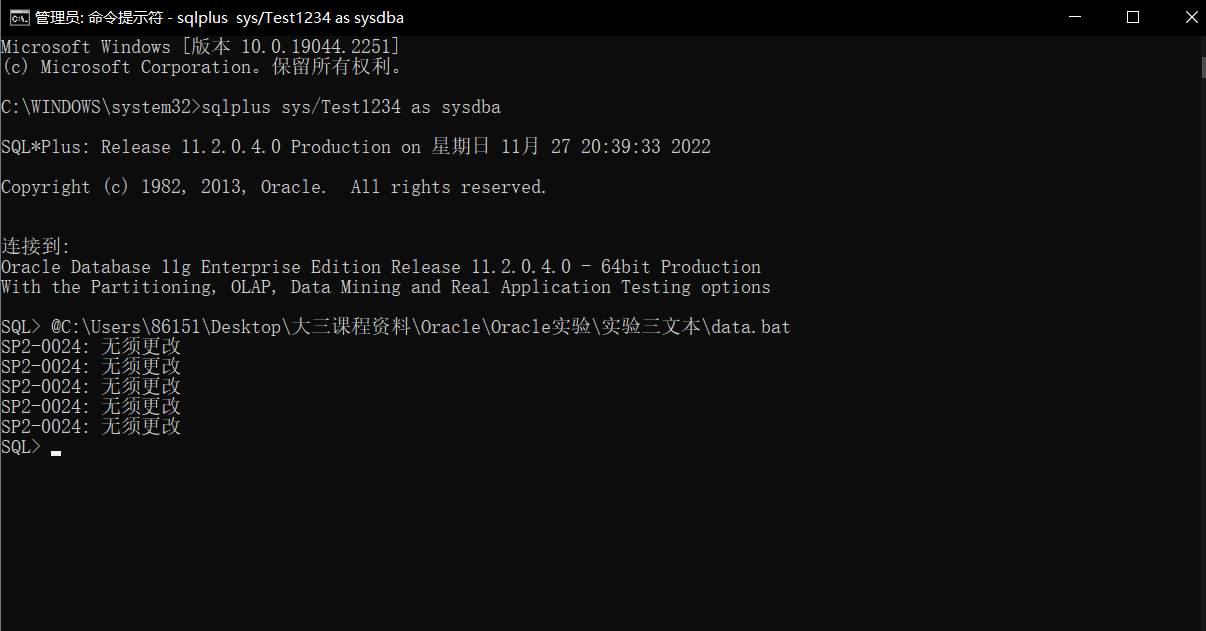Click the SQL*Plus Release 11.2.0.4.0 line
Viewport: 1206px width, 631px height.
coord(356,147)
